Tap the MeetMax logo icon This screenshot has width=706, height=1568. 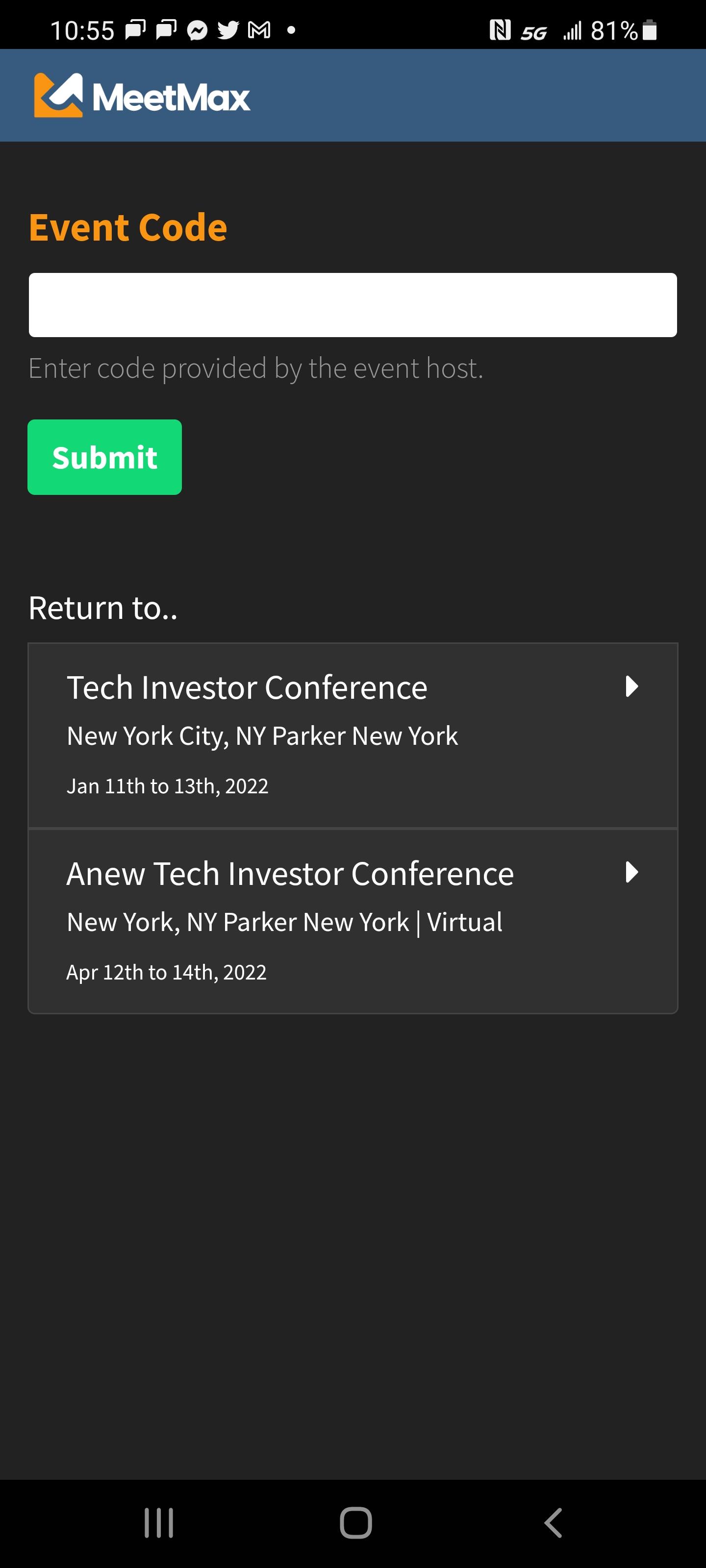tap(58, 96)
